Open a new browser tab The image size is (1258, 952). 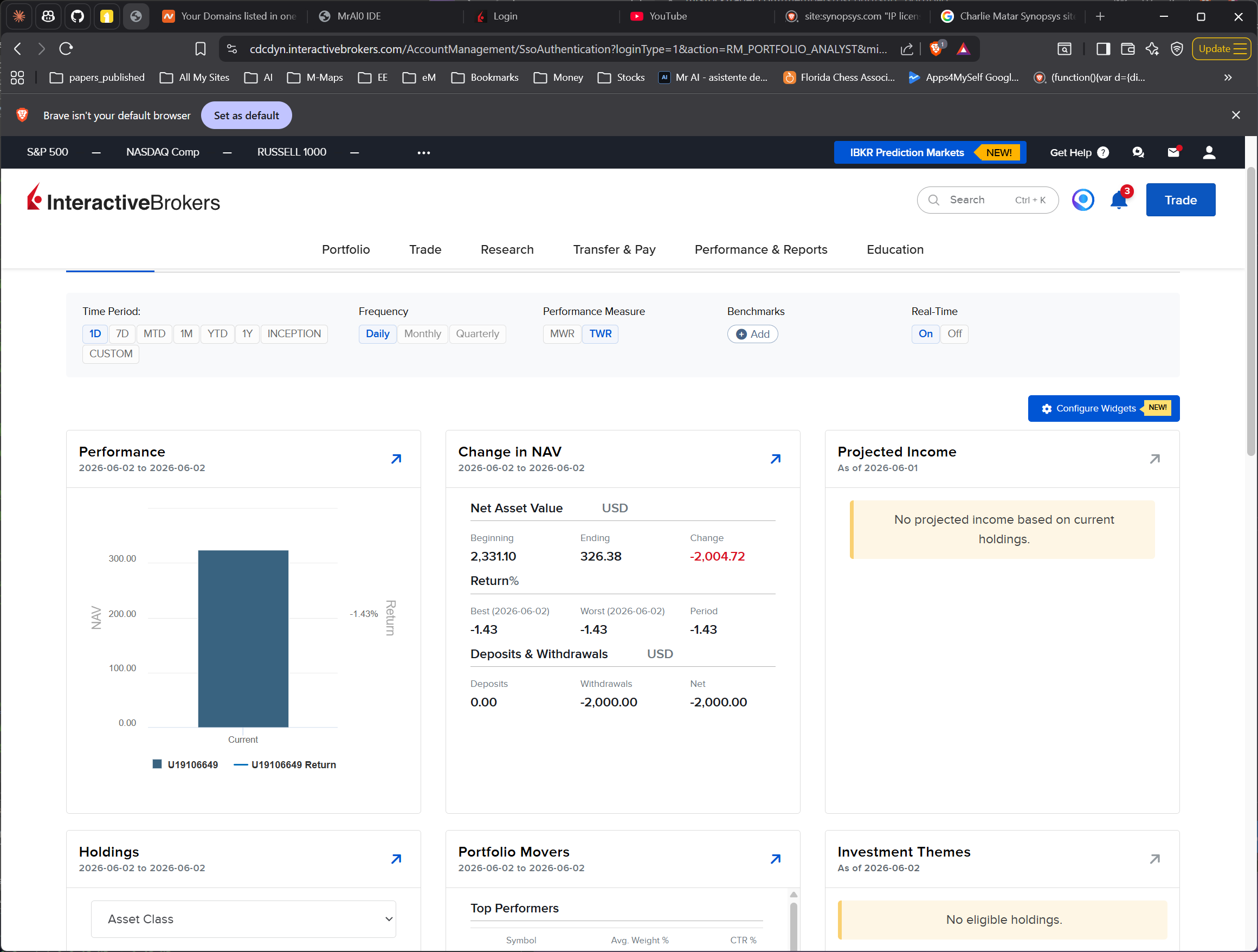(1100, 16)
